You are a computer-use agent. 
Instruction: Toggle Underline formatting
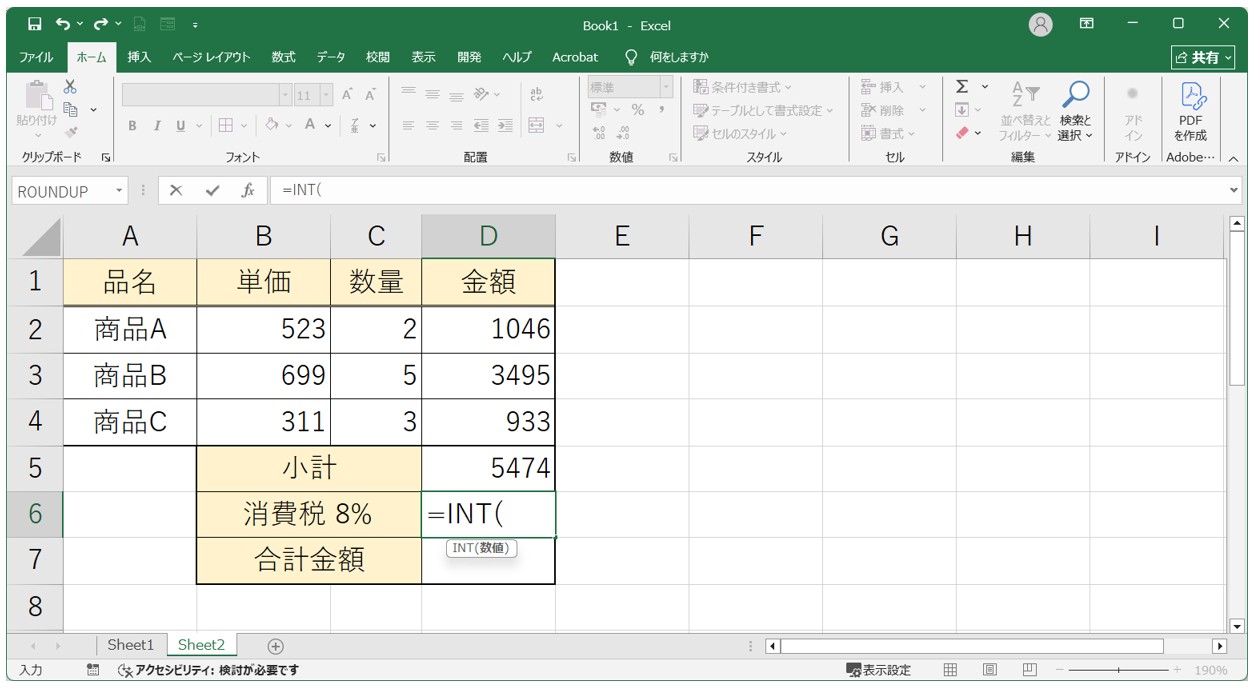tap(181, 126)
